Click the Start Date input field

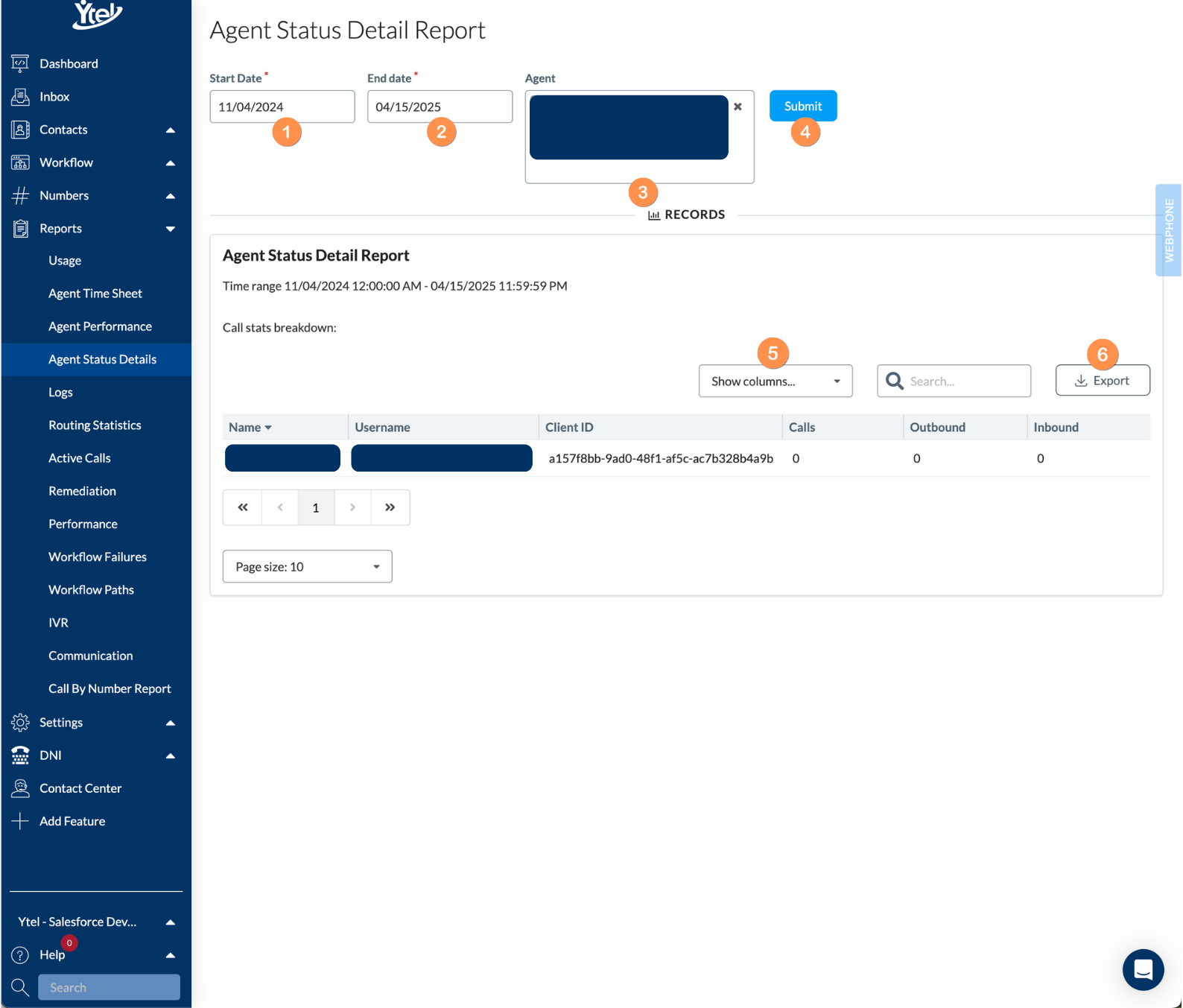(282, 107)
